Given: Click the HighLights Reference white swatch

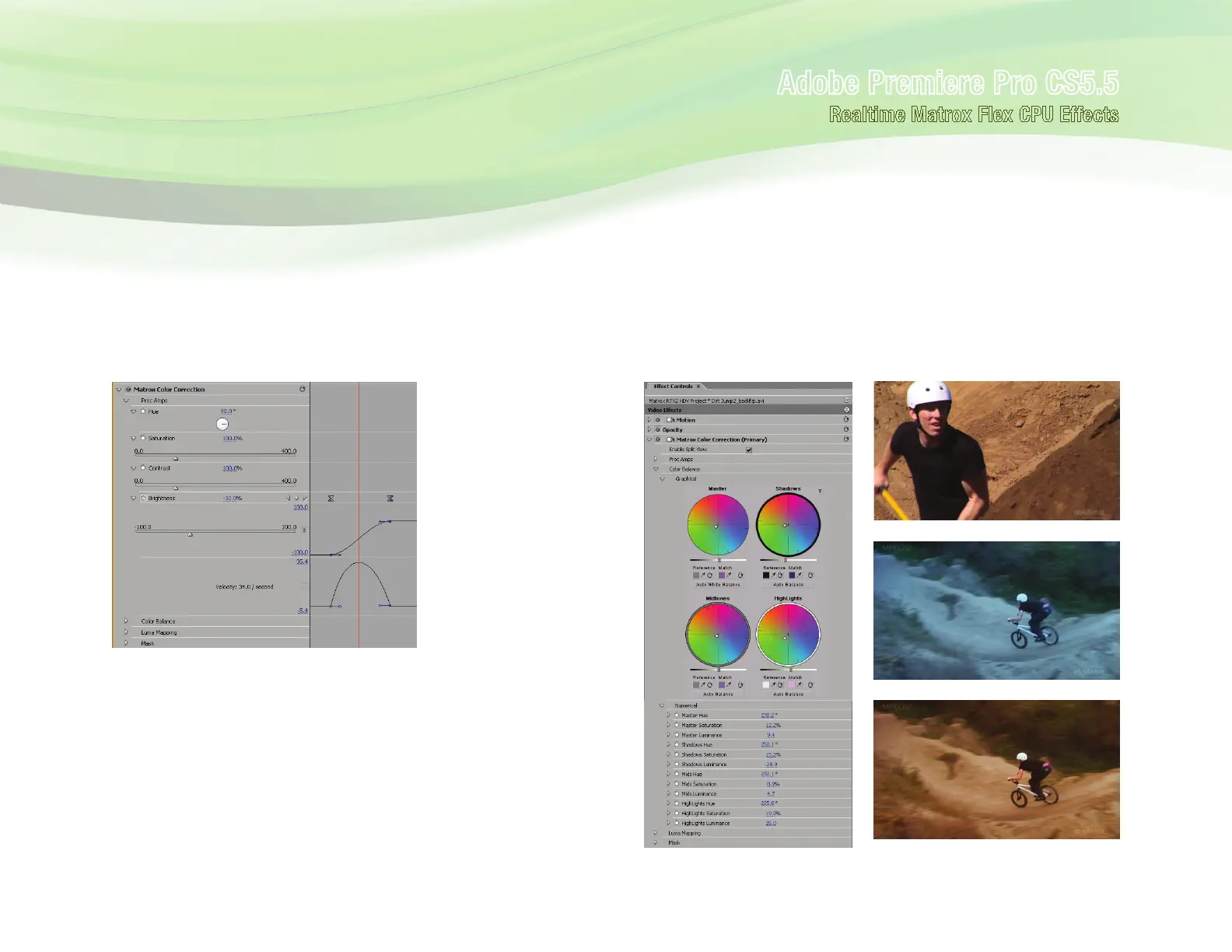Looking at the screenshot, I should pyautogui.click(x=766, y=685).
